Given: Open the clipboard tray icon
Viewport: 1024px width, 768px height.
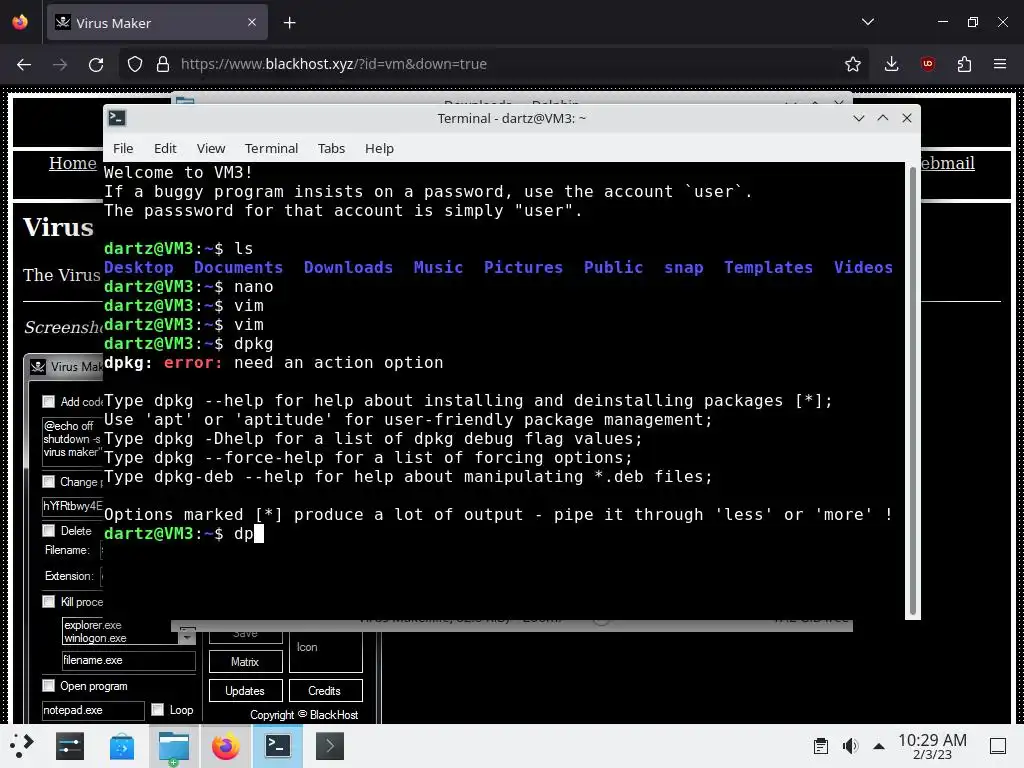Looking at the screenshot, I should click(x=821, y=746).
